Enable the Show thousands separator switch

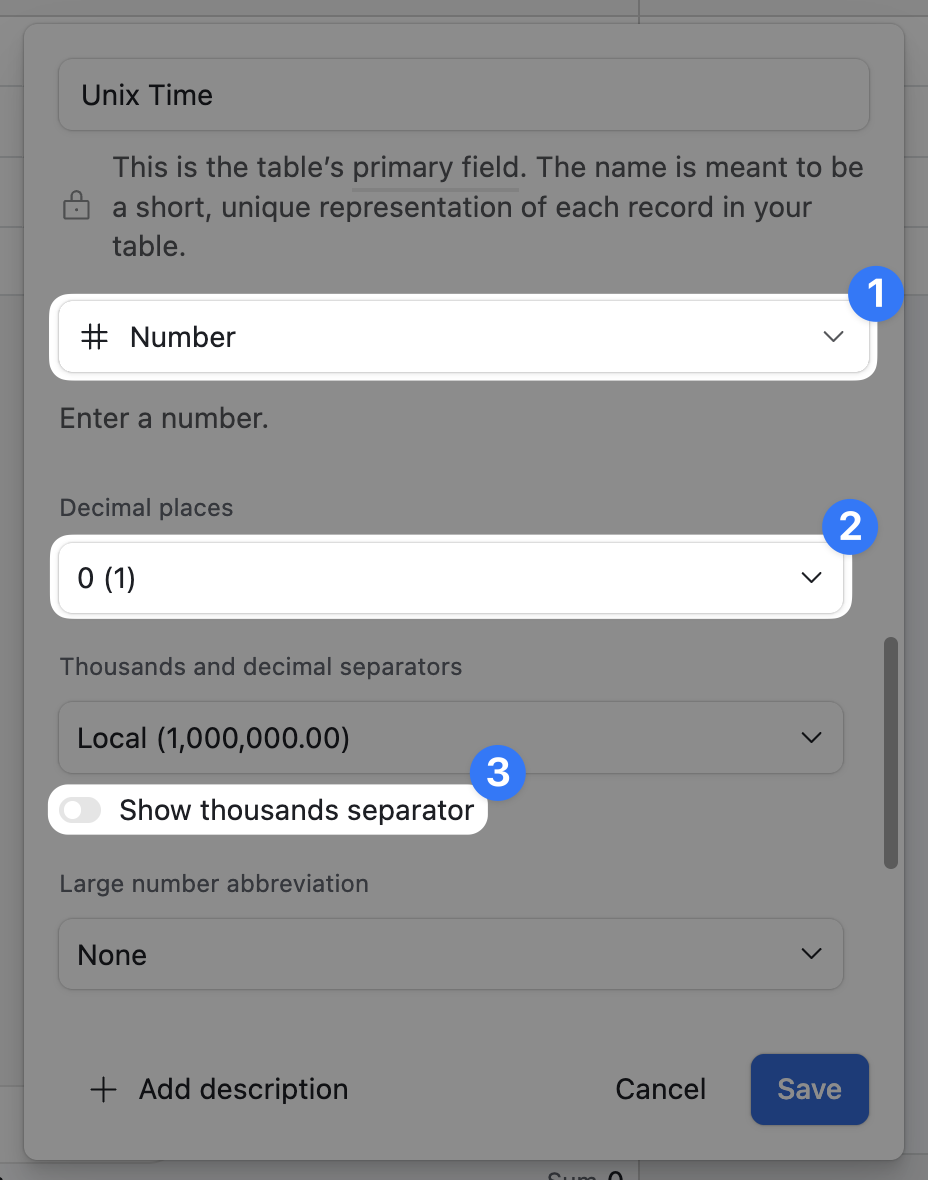tap(81, 810)
